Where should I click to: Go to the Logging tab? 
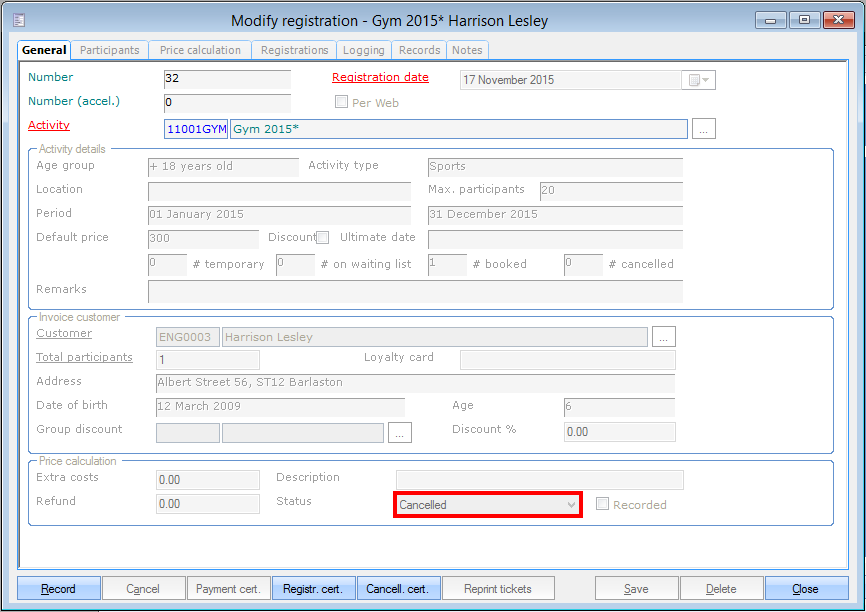pos(363,50)
